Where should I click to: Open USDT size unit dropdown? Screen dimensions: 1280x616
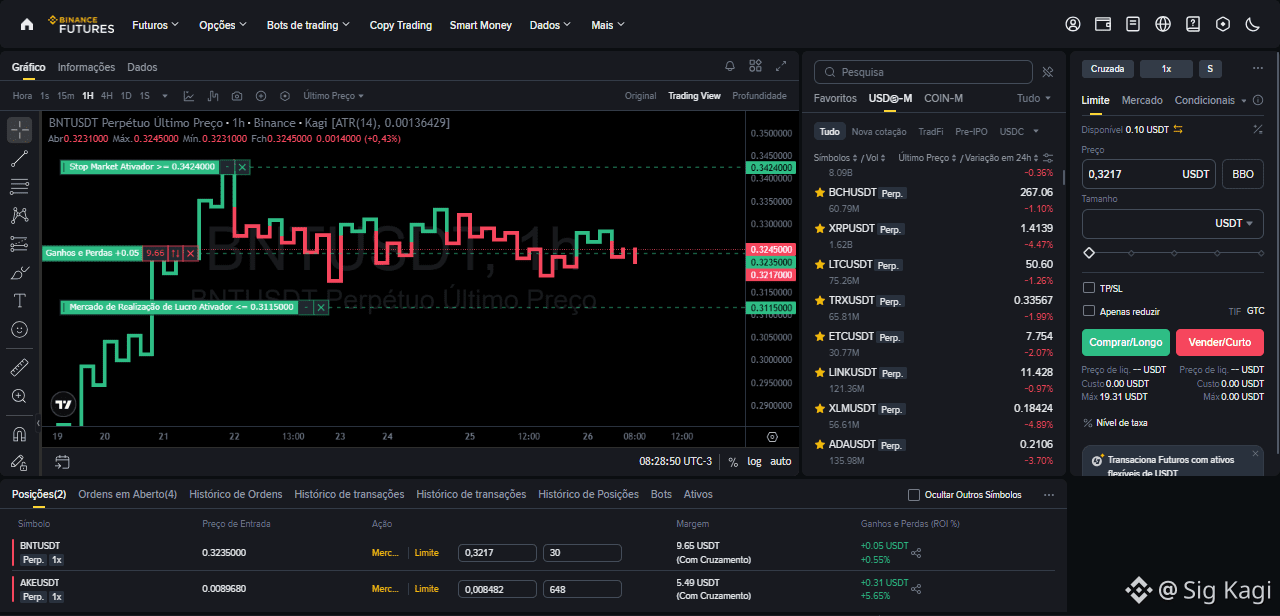1234,223
